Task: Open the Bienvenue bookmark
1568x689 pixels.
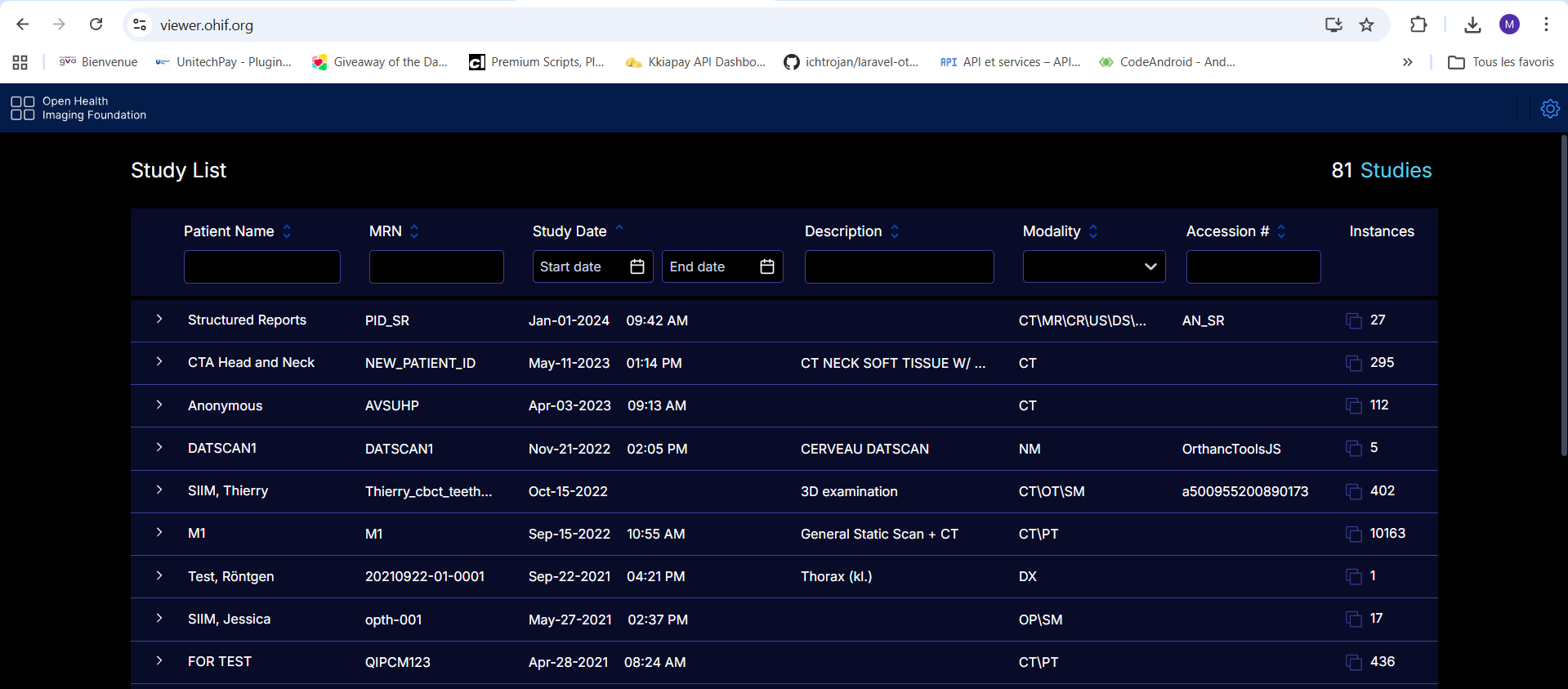Action: [99, 62]
